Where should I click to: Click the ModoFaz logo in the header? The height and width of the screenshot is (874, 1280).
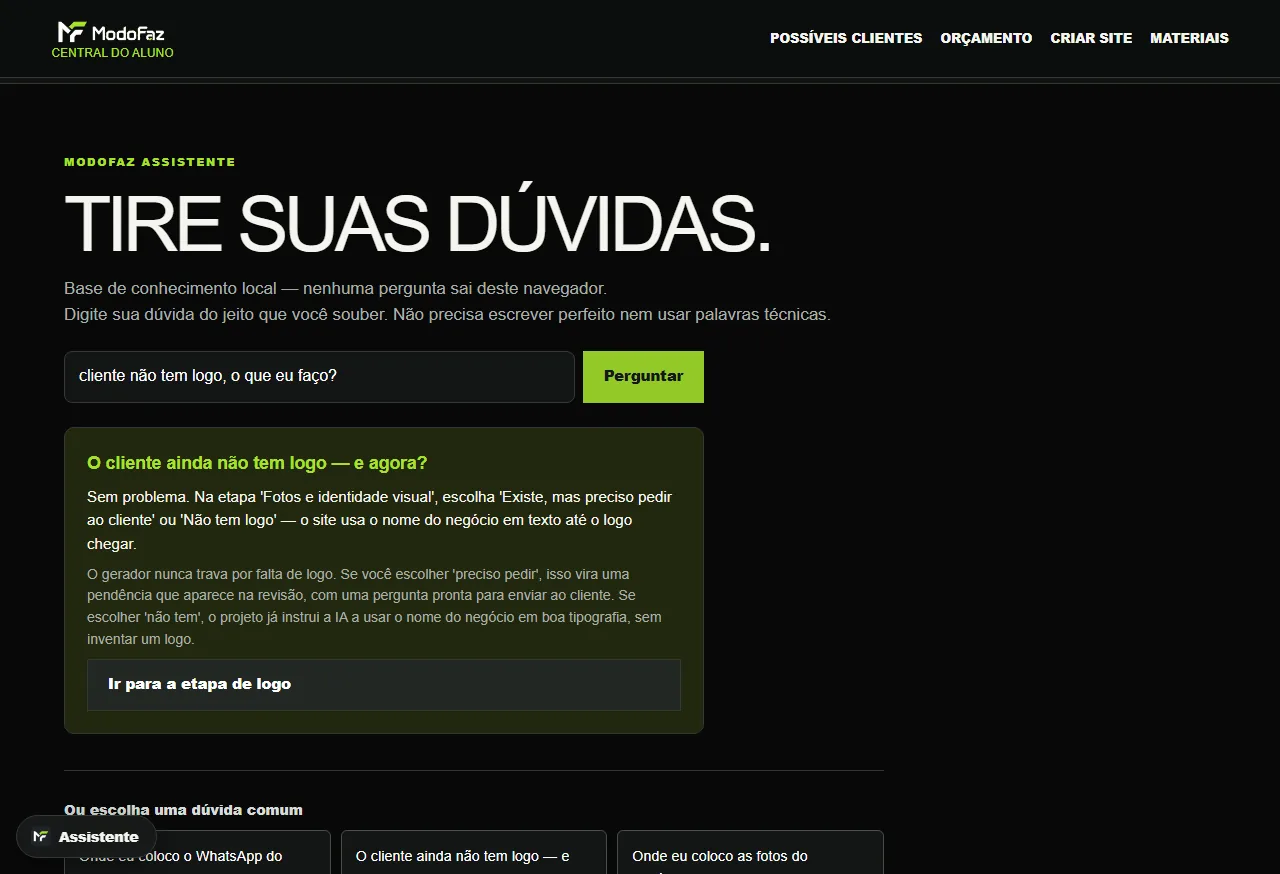(111, 32)
